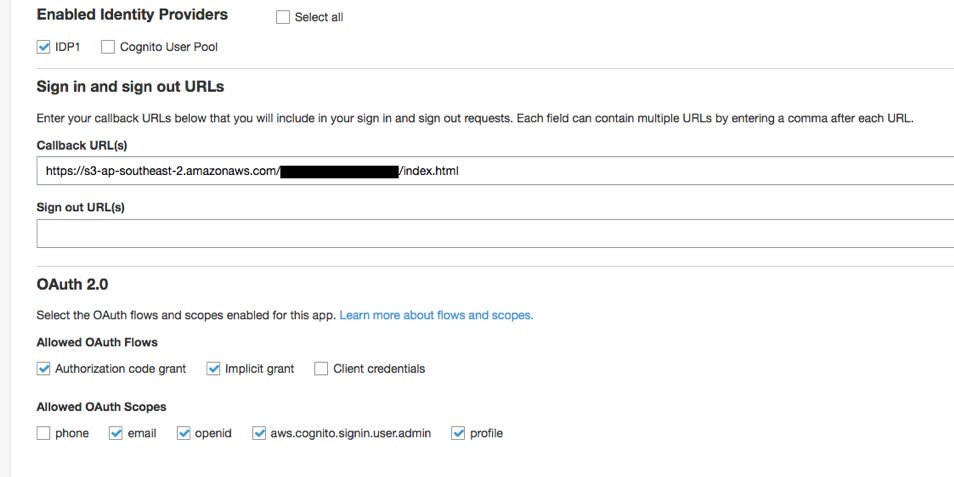Uncheck the IDP1 identity provider
This screenshot has height=477, width=954.
click(43, 47)
